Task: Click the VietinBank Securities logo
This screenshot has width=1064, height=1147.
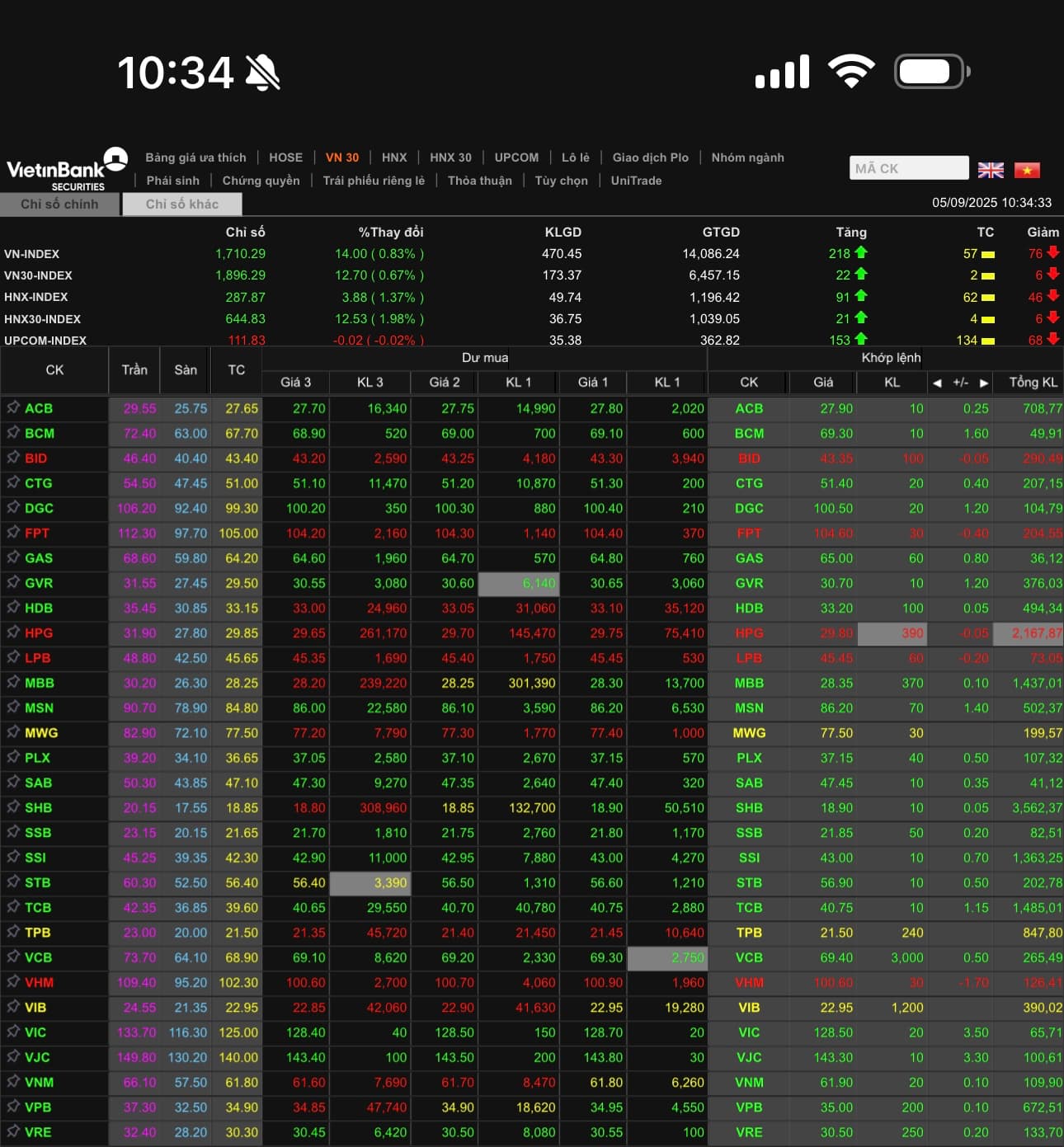Action: click(67, 170)
